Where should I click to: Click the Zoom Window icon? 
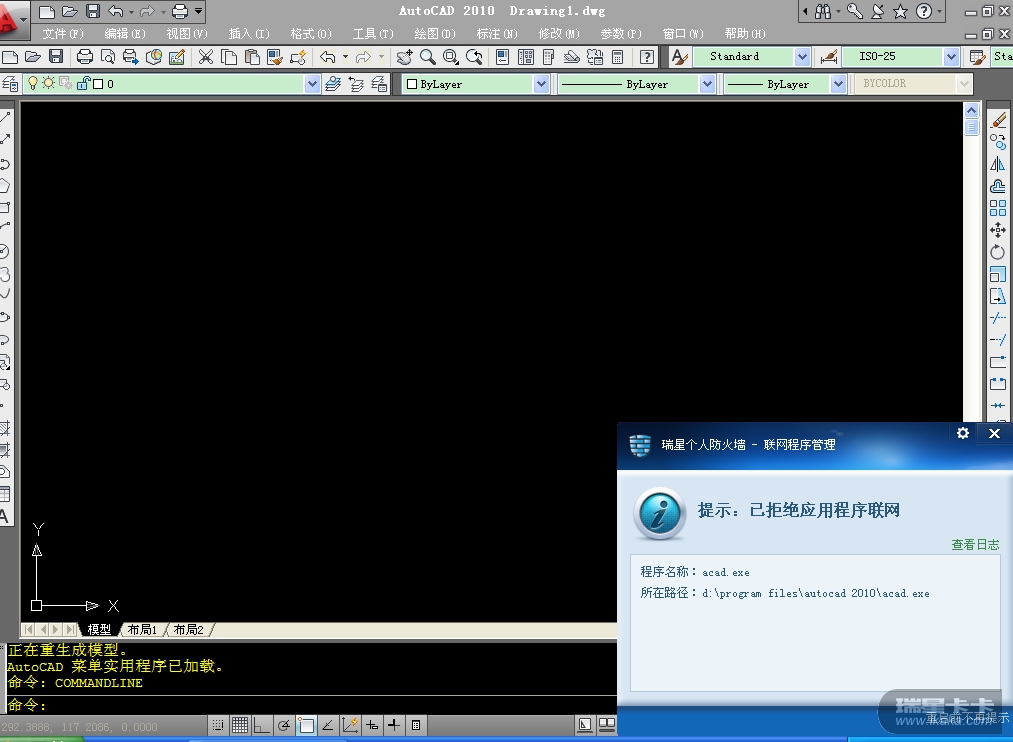[x=450, y=57]
